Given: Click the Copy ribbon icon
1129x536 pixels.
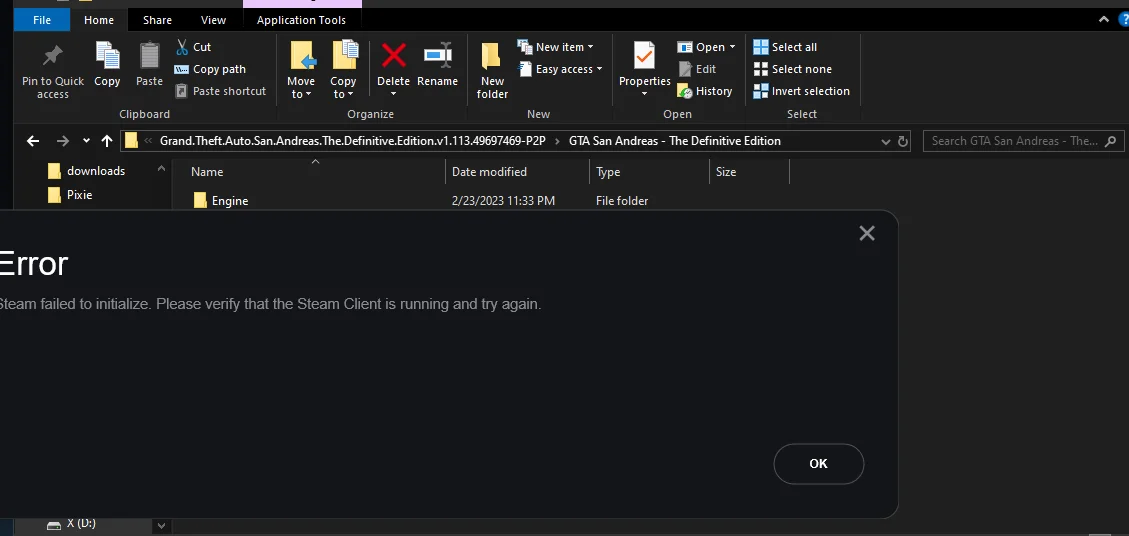Looking at the screenshot, I should (x=107, y=55).
